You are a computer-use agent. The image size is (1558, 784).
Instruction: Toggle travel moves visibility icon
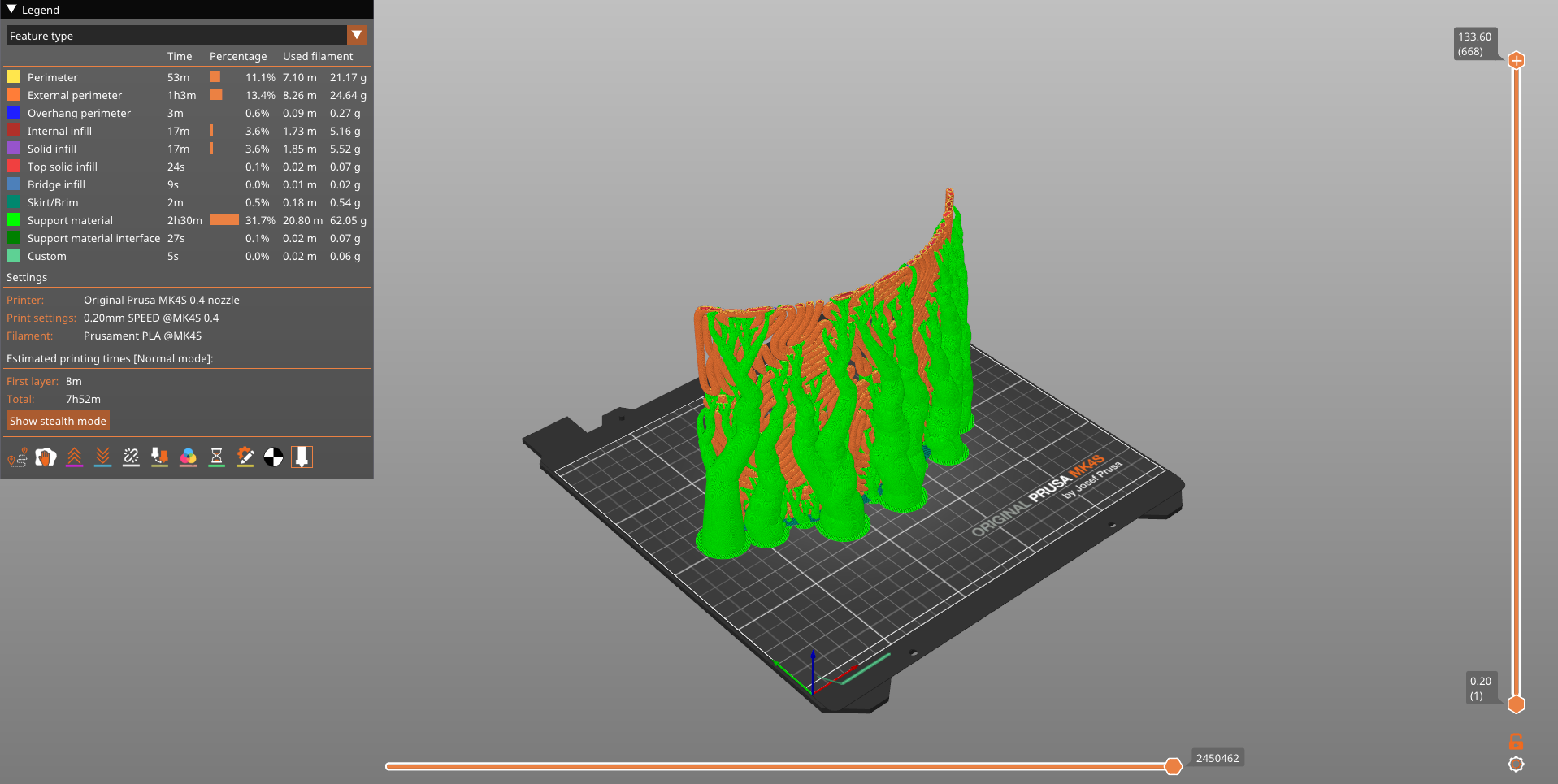18,457
